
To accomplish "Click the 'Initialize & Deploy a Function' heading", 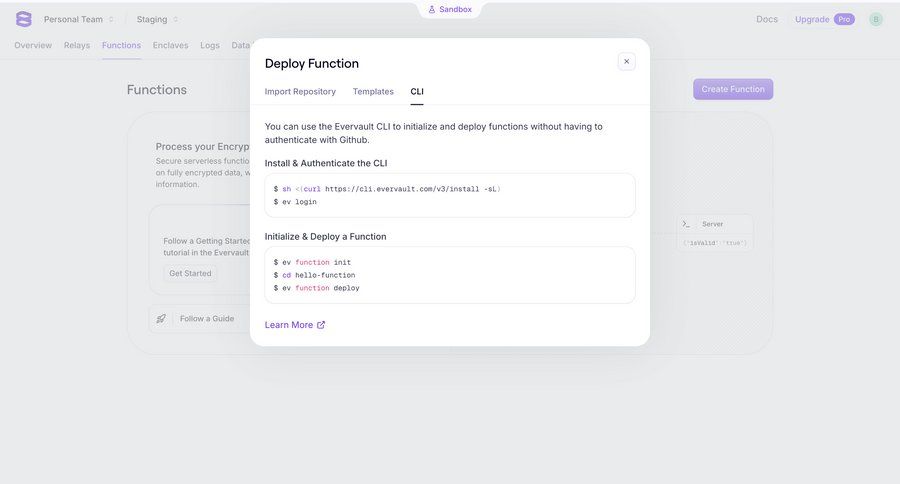I will point(325,237).
